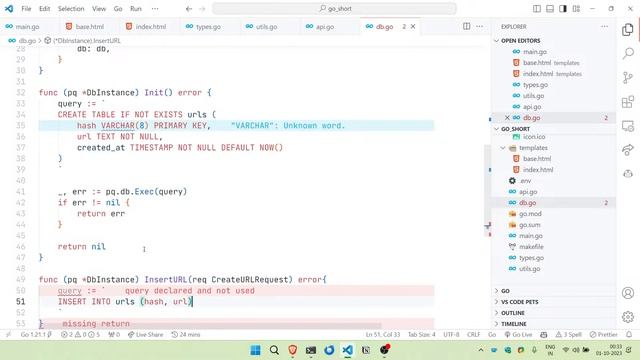Viewport: 640px width, 360px height.
Task: Open the Live Share view icon
Action: tap(628, 149)
